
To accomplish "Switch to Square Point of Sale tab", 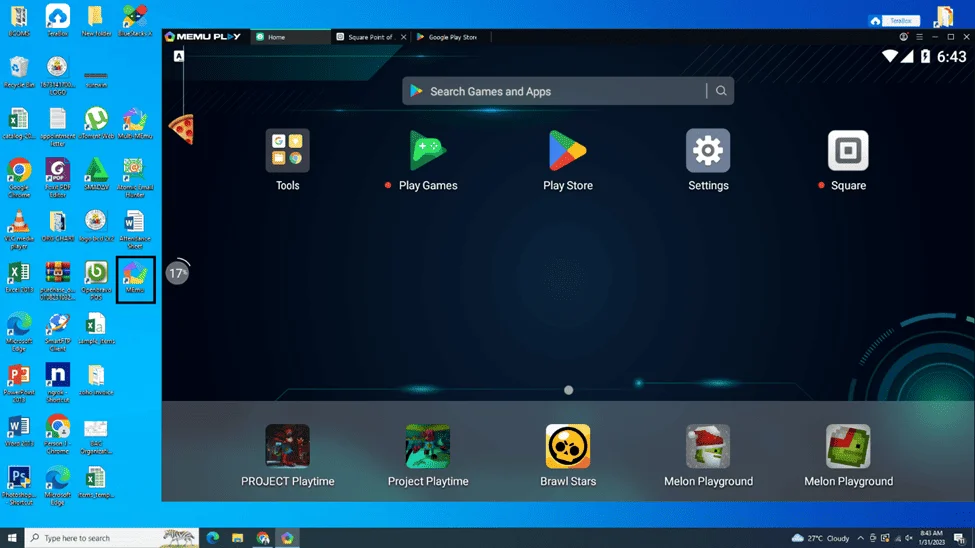I will pyautogui.click(x=371, y=37).
